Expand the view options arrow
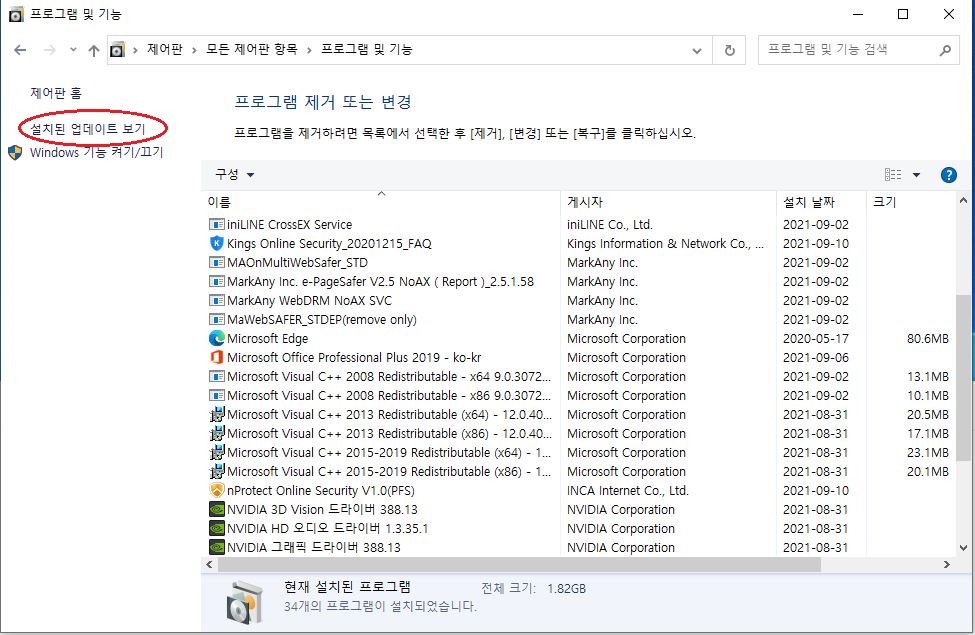Screen dimensions: 975x635 point(916,175)
